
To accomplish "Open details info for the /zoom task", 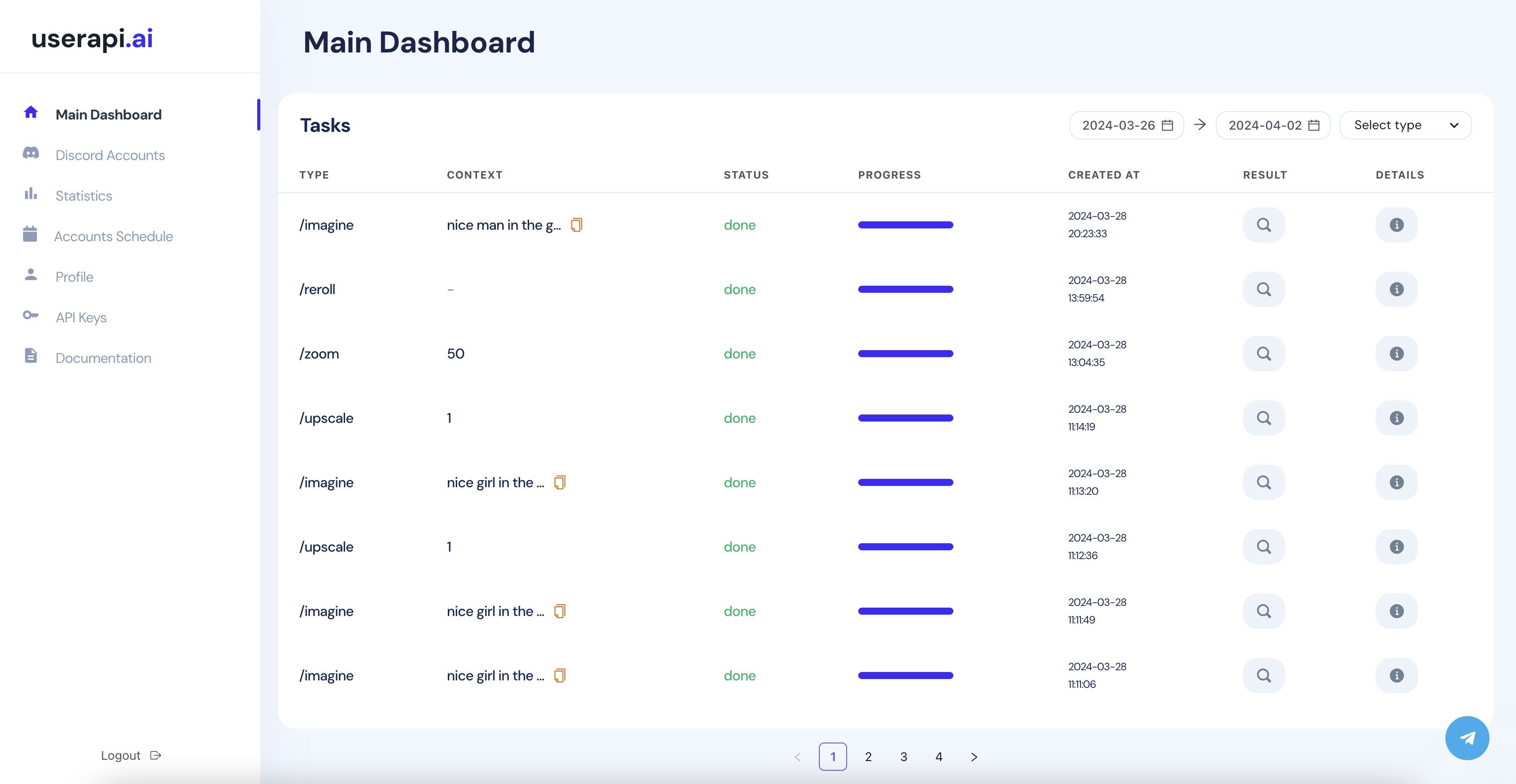I will click(x=1396, y=354).
